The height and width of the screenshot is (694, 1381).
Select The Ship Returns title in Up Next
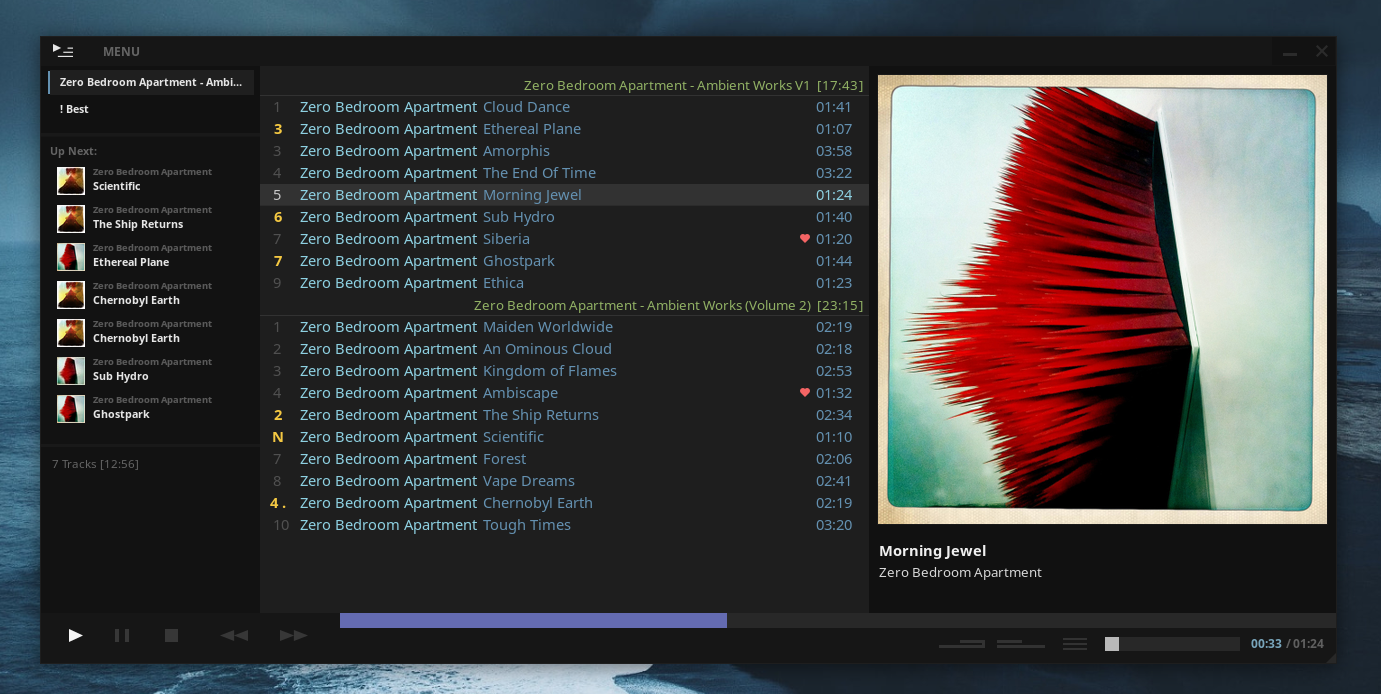[x=138, y=224]
